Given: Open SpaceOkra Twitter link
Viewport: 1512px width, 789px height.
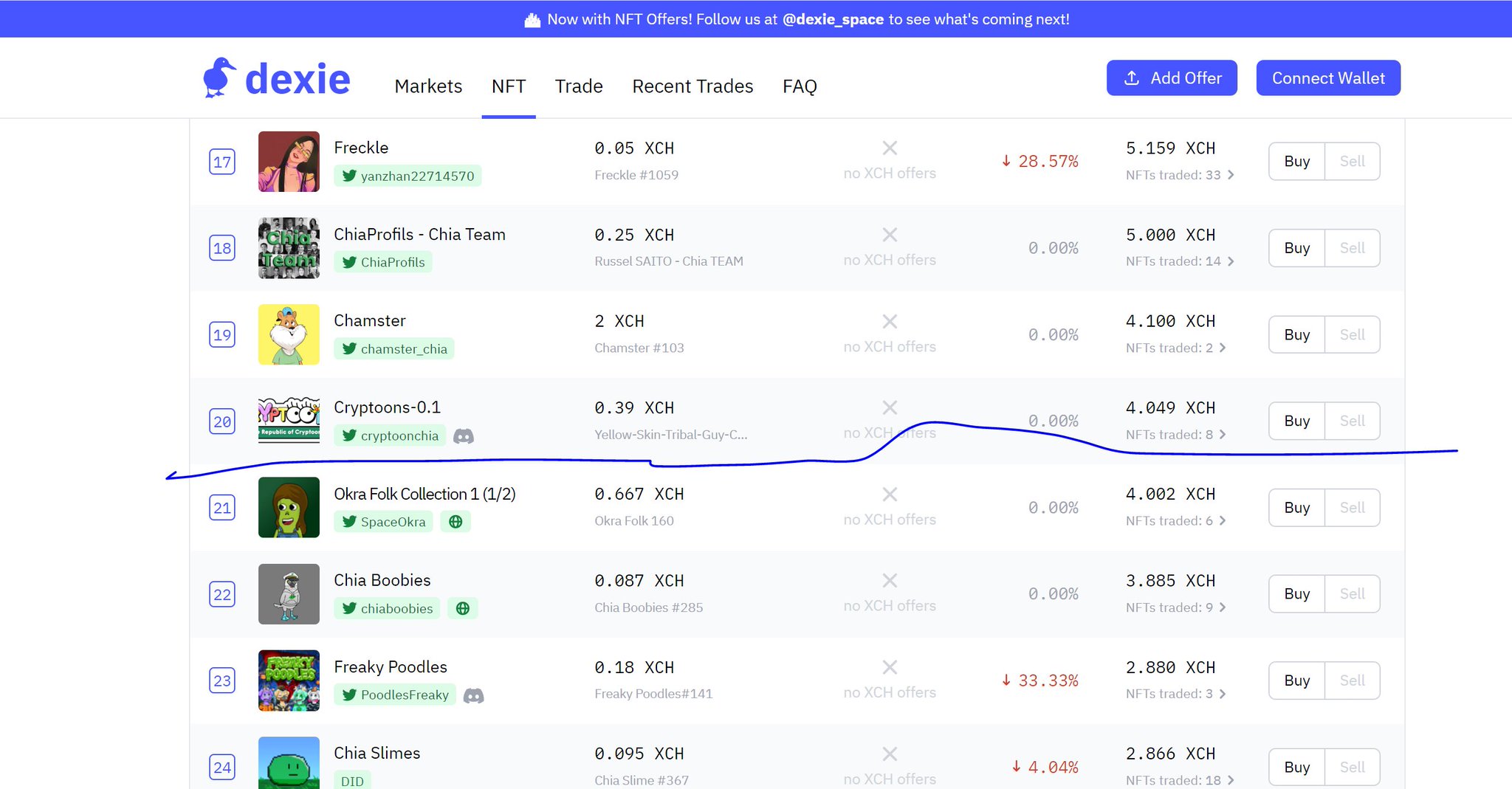Looking at the screenshot, I should (x=383, y=522).
